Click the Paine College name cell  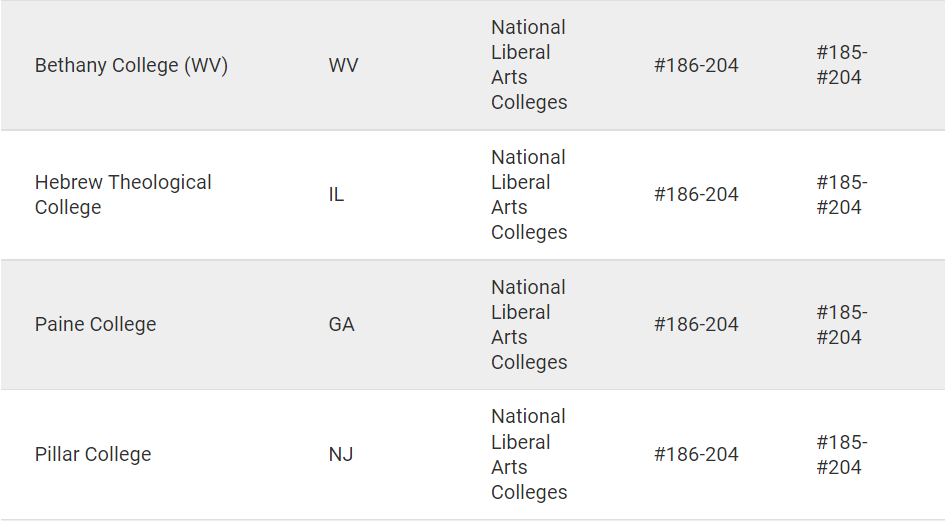tap(95, 324)
